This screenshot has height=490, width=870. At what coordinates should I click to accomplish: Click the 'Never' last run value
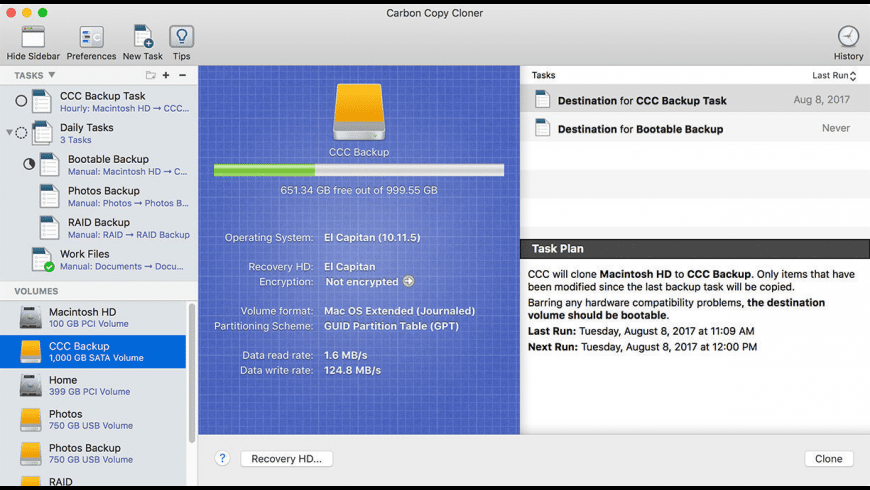pos(836,128)
